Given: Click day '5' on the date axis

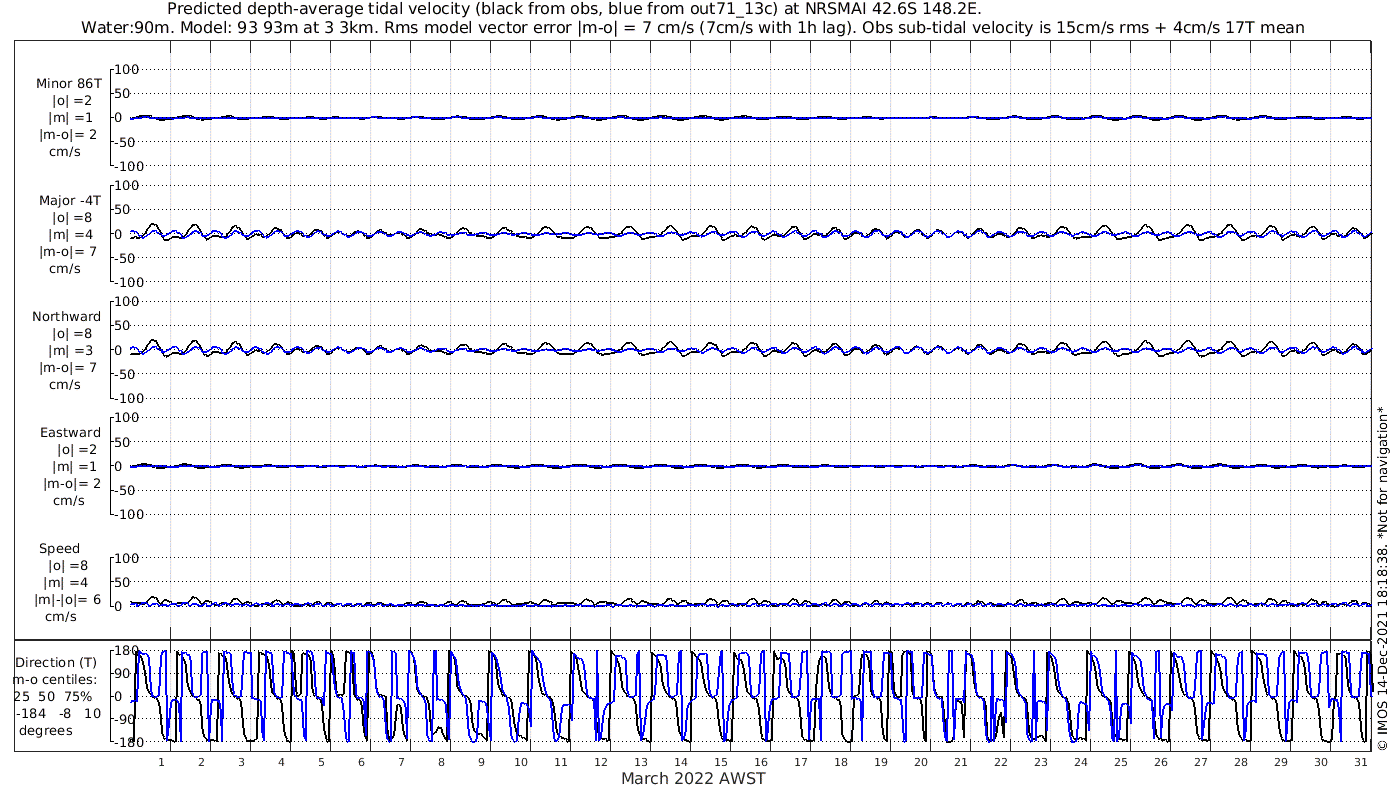Looking at the screenshot, I should tap(321, 762).
